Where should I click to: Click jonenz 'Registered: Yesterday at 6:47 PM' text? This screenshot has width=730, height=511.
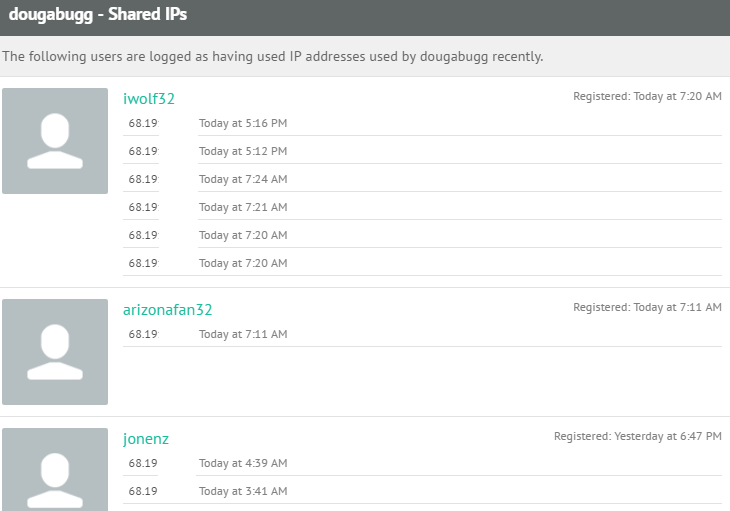(x=638, y=437)
